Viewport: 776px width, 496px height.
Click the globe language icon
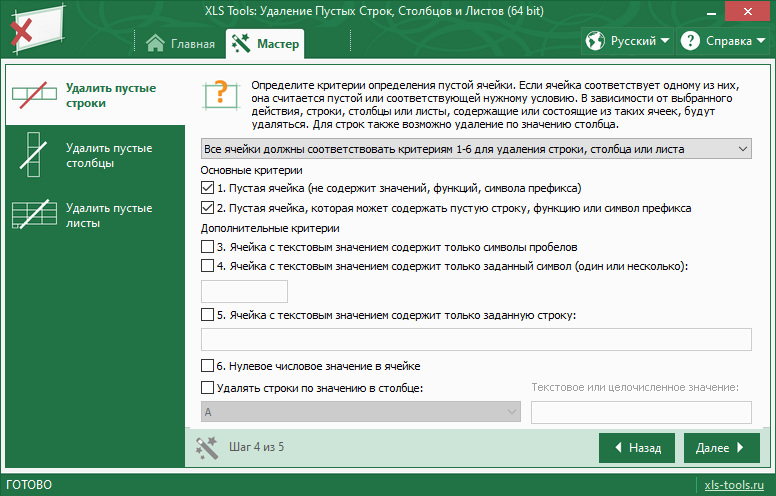(x=595, y=41)
